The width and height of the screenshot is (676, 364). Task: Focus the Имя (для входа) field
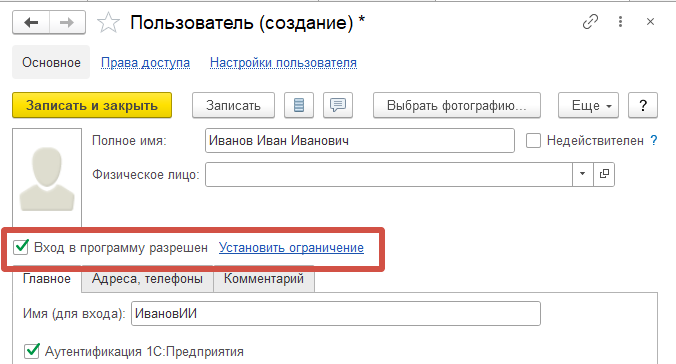[336, 314]
